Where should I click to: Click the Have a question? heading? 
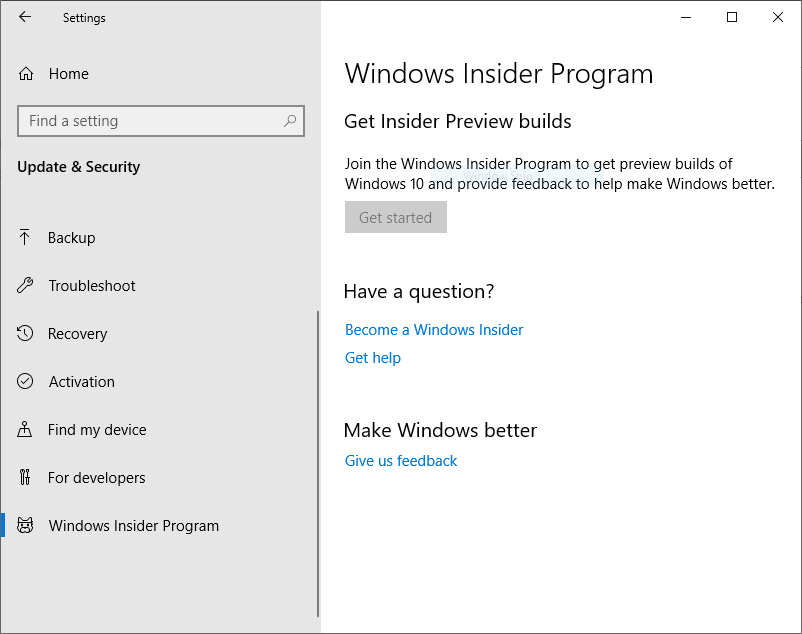[x=419, y=291]
